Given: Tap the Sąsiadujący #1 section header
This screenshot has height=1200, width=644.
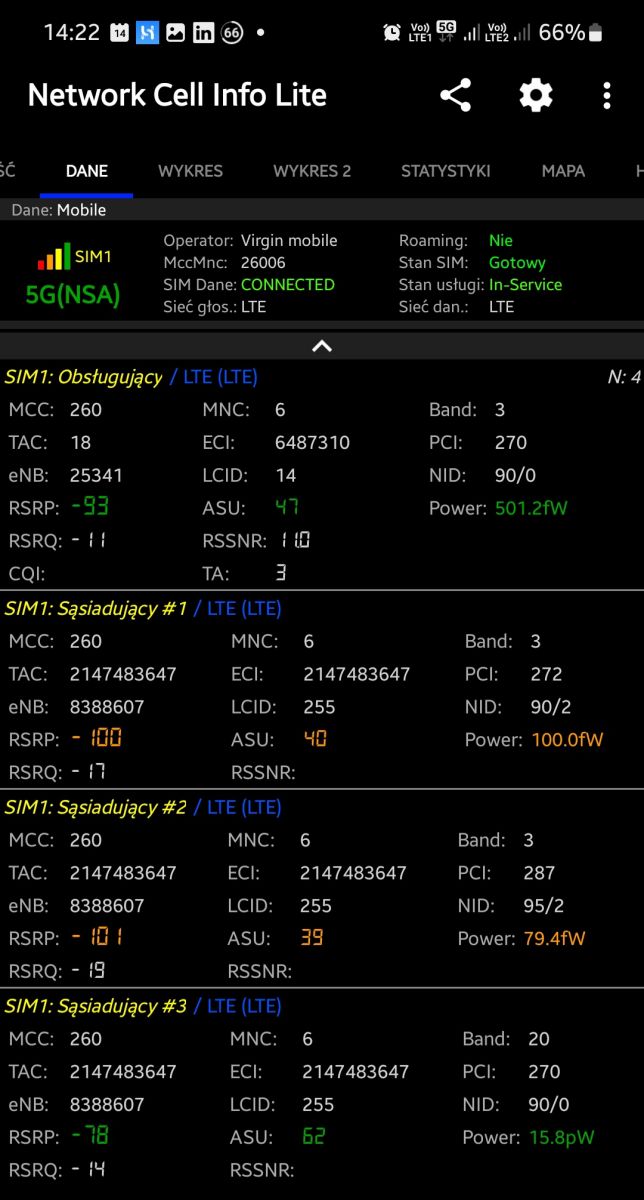Looking at the screenshot, I should coord(143,608).
